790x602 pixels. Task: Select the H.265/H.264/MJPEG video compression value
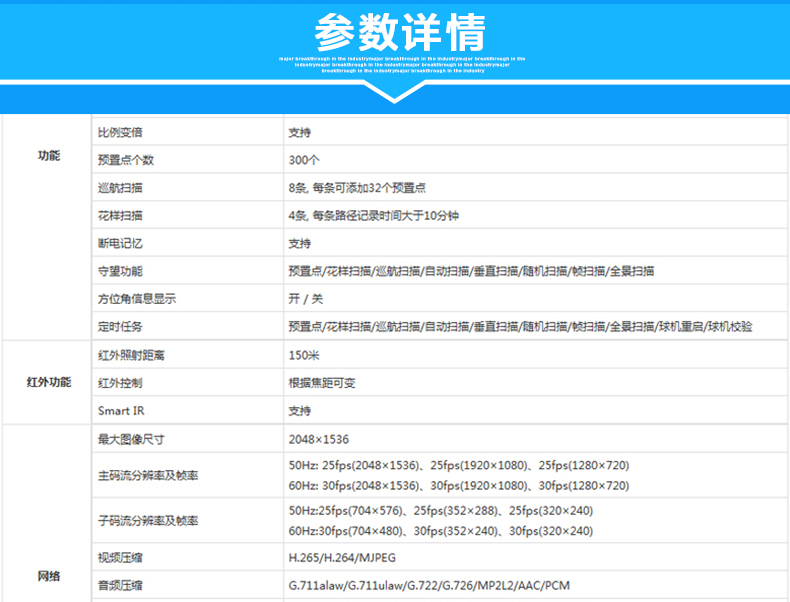pos(335,558)
